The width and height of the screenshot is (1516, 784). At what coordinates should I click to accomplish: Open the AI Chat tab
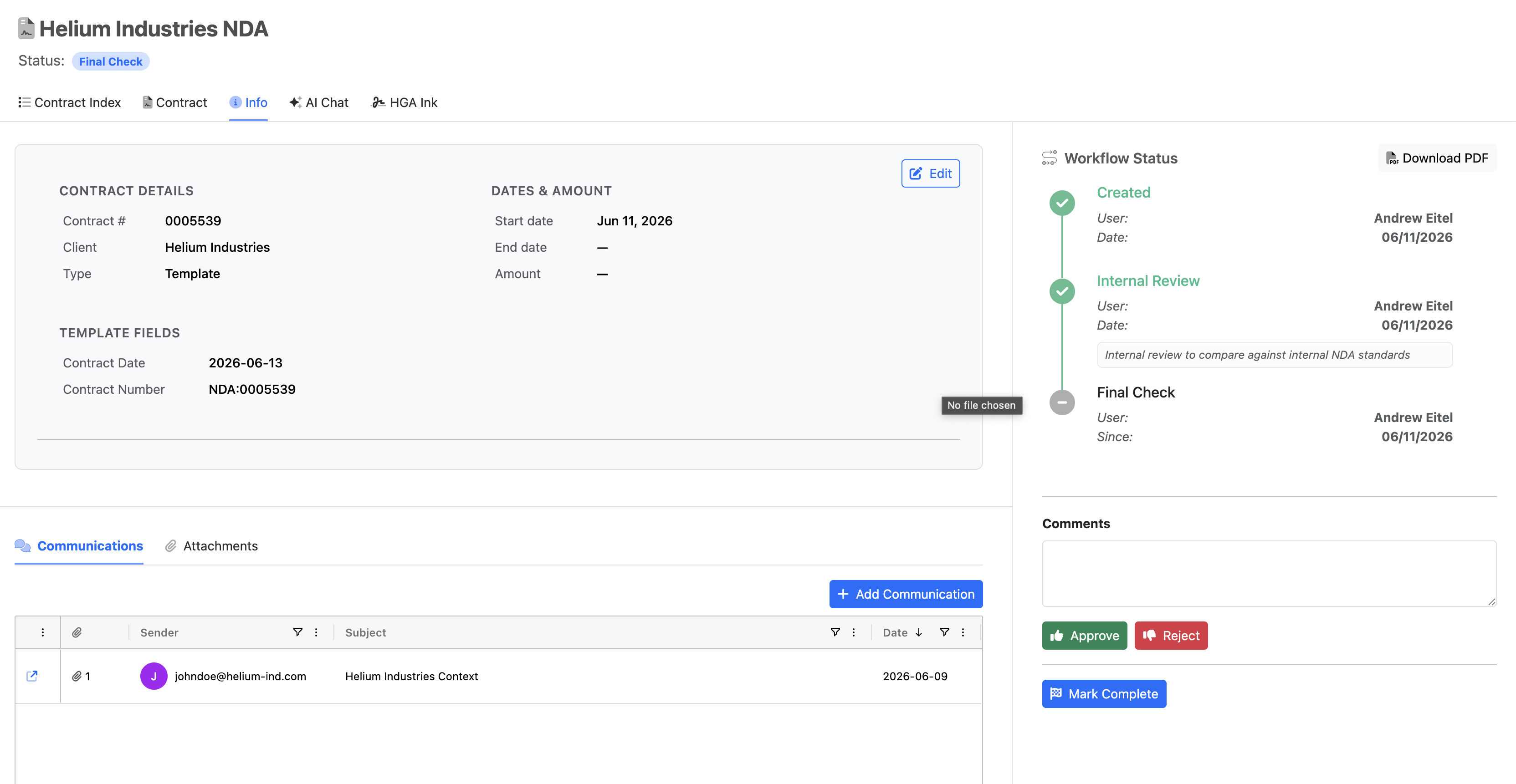point(319,102)
